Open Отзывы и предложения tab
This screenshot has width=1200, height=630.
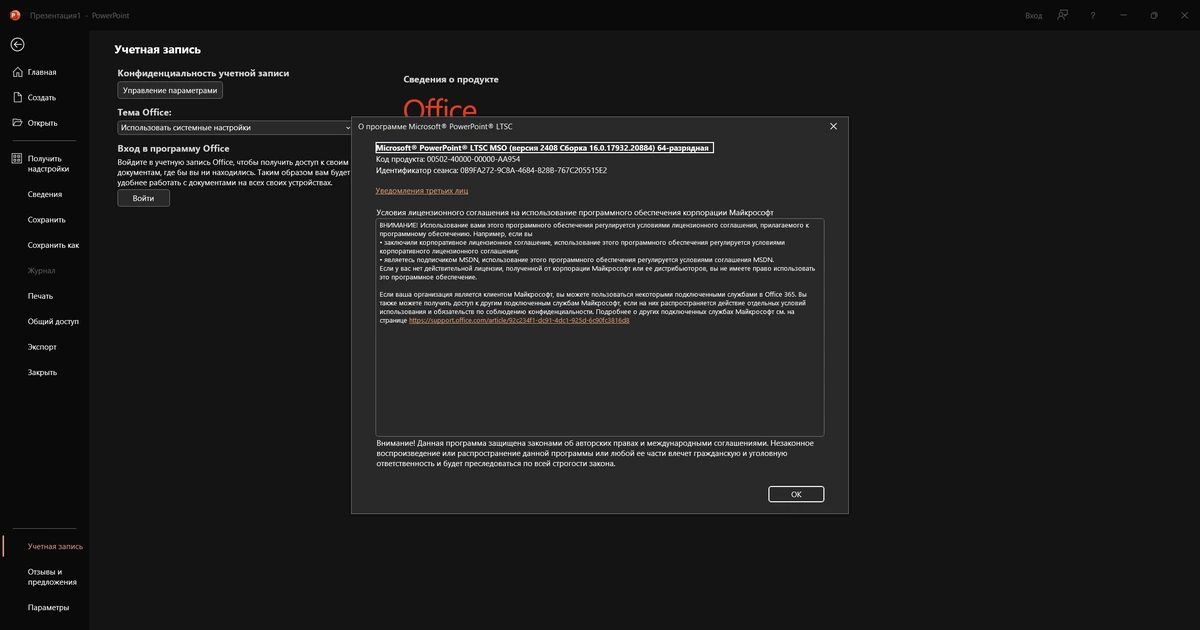tap(52, 577)
